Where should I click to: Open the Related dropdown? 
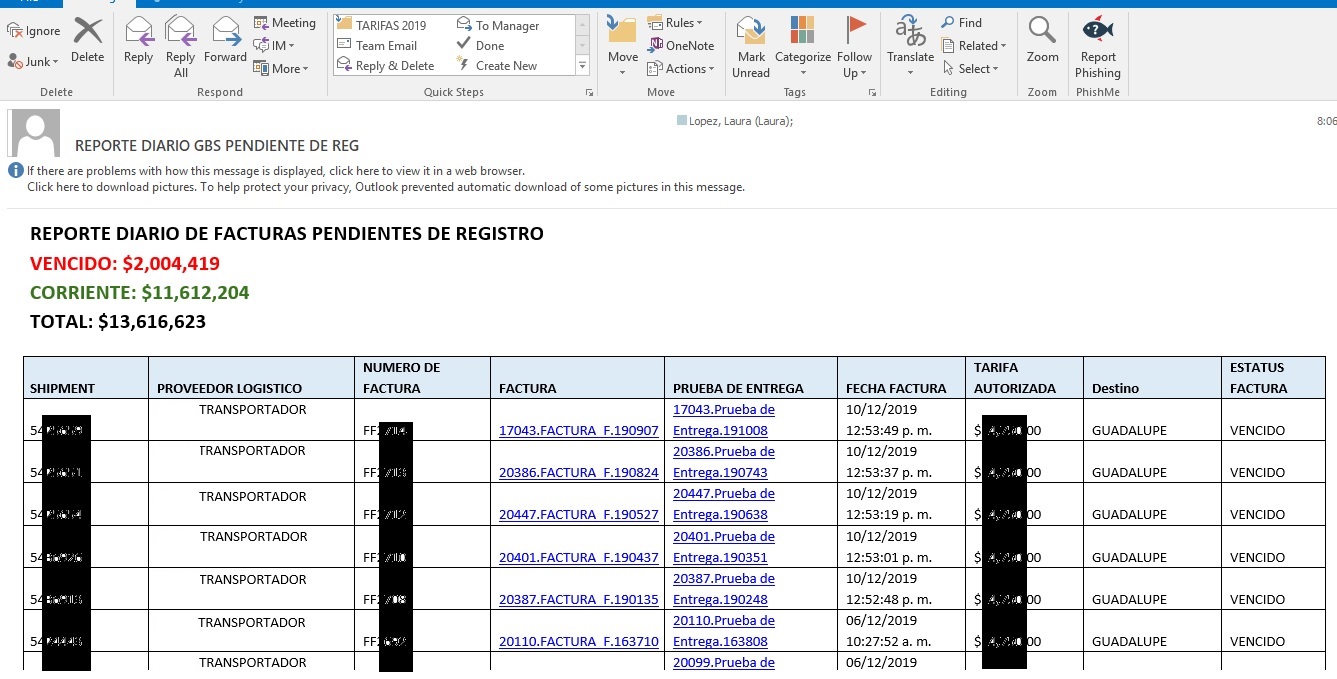point(974,46)
